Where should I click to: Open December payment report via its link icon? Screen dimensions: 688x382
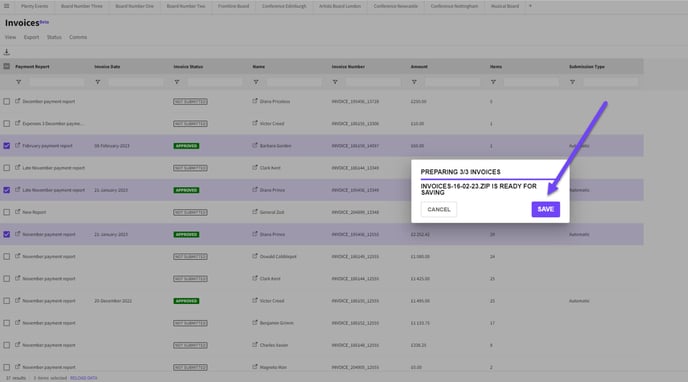point(18,101)
